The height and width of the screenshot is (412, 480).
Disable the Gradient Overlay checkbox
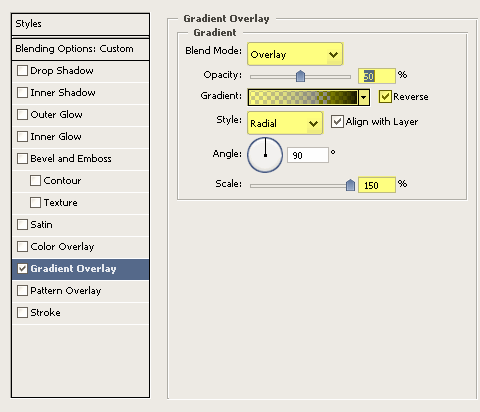pyautogui.click(x=22, y=269)
